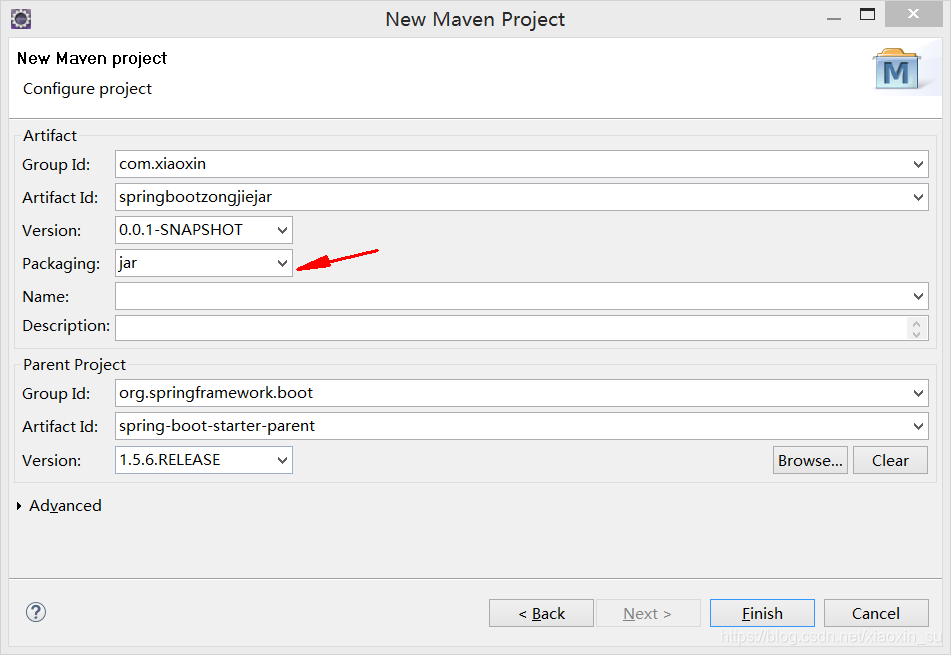Click the help question mark icon

(x=36, y=612)
